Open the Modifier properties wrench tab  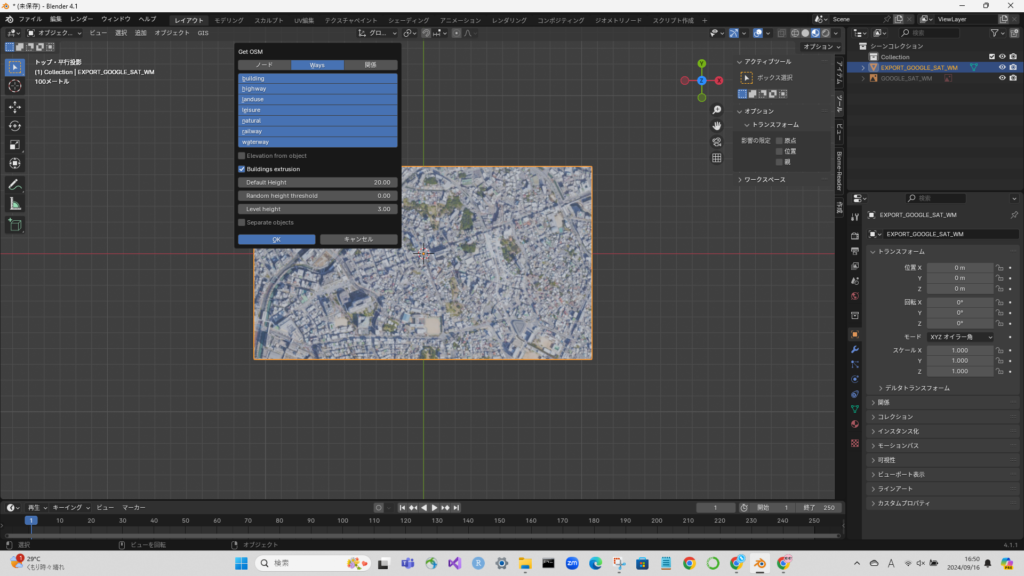[854, 349]
